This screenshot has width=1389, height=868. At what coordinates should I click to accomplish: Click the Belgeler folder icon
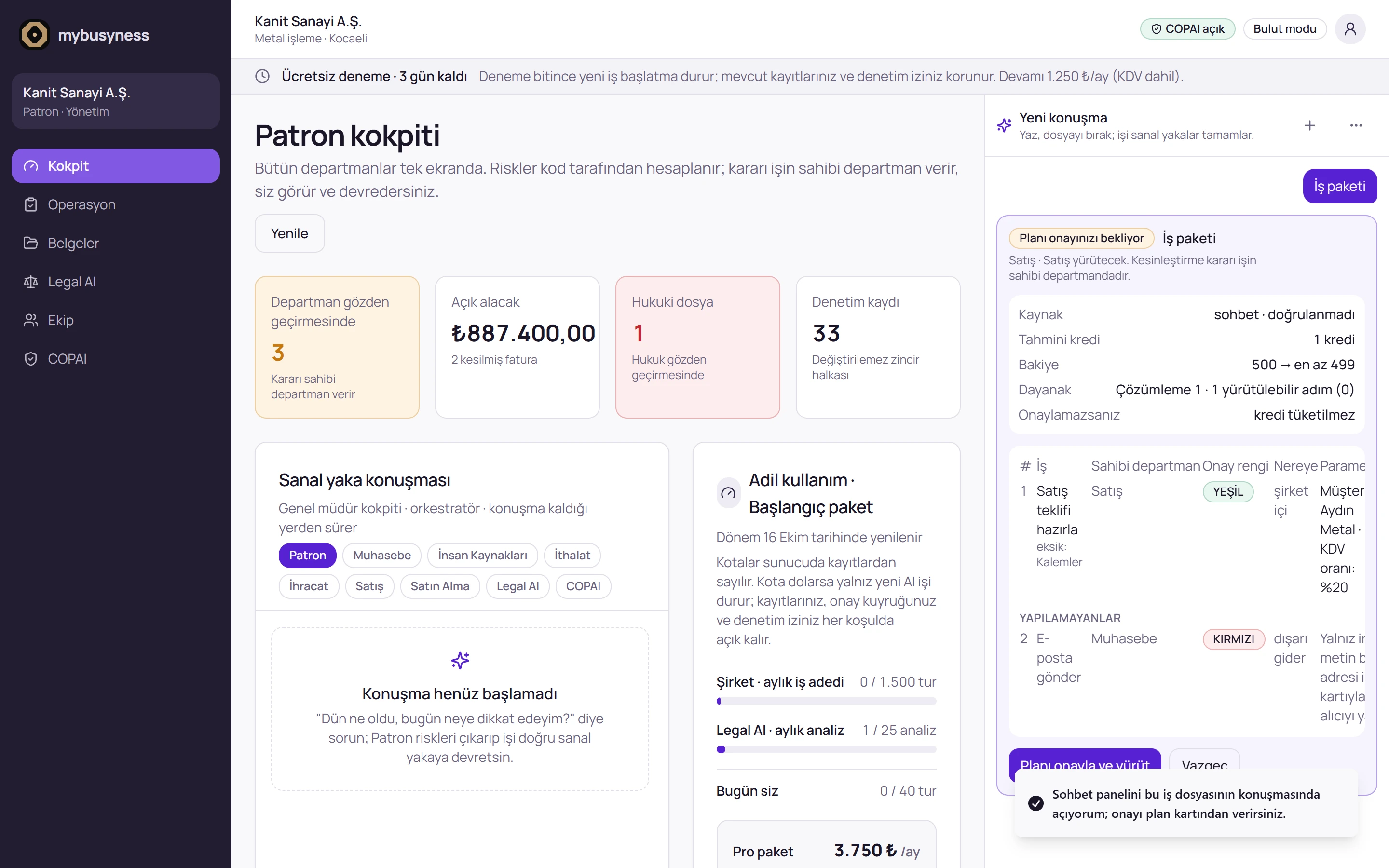point(31,243)
